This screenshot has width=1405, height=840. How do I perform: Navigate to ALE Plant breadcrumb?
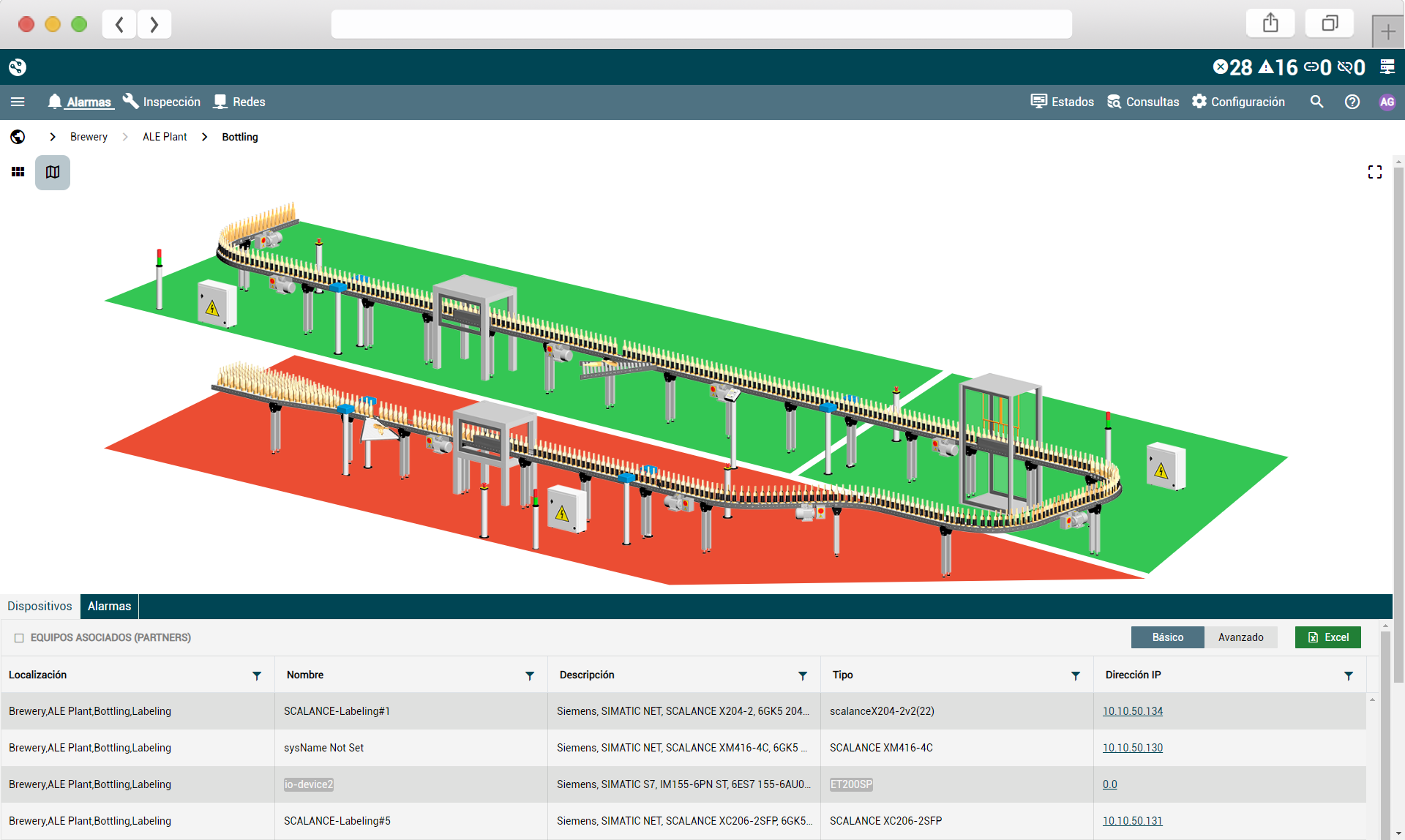165,137
